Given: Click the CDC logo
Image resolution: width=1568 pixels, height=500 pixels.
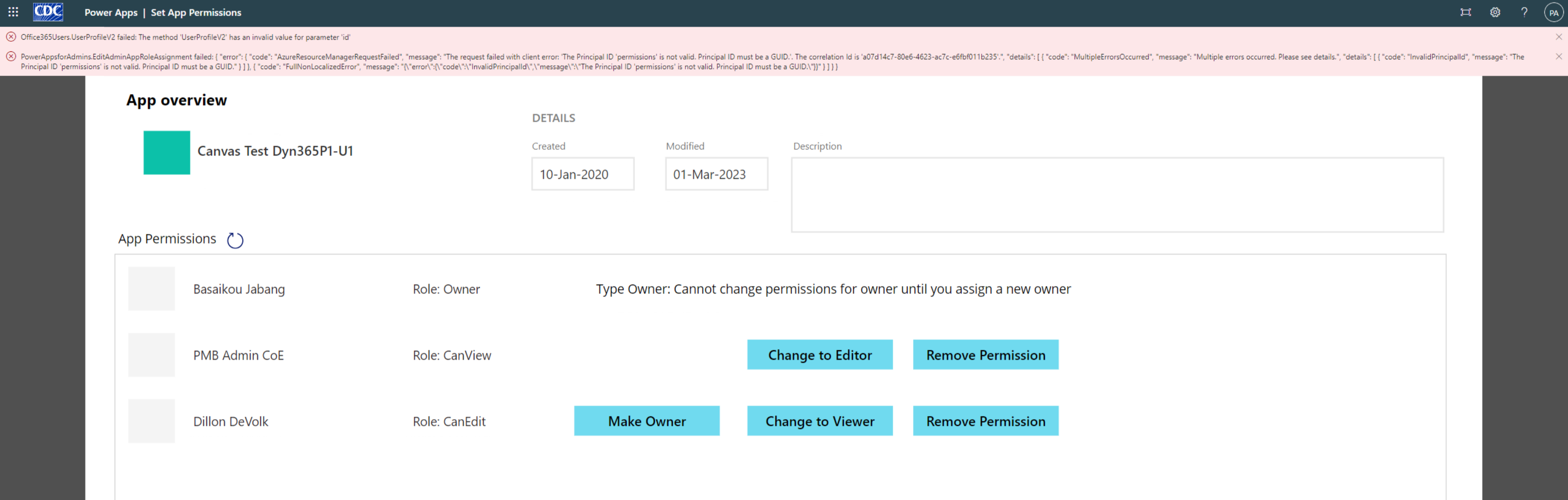Looking at the screenshot, I should click(48, 11).
